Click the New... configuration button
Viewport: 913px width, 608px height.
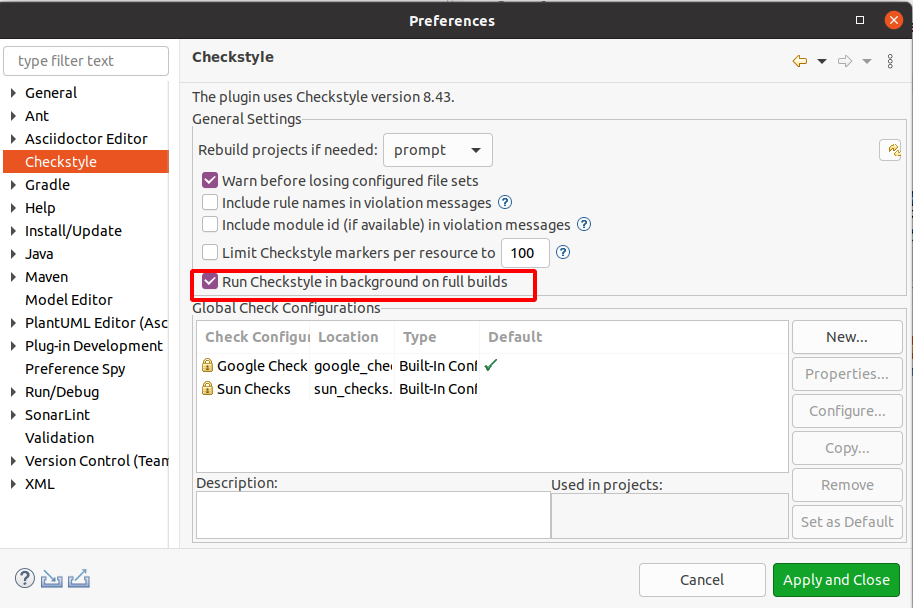847,337
